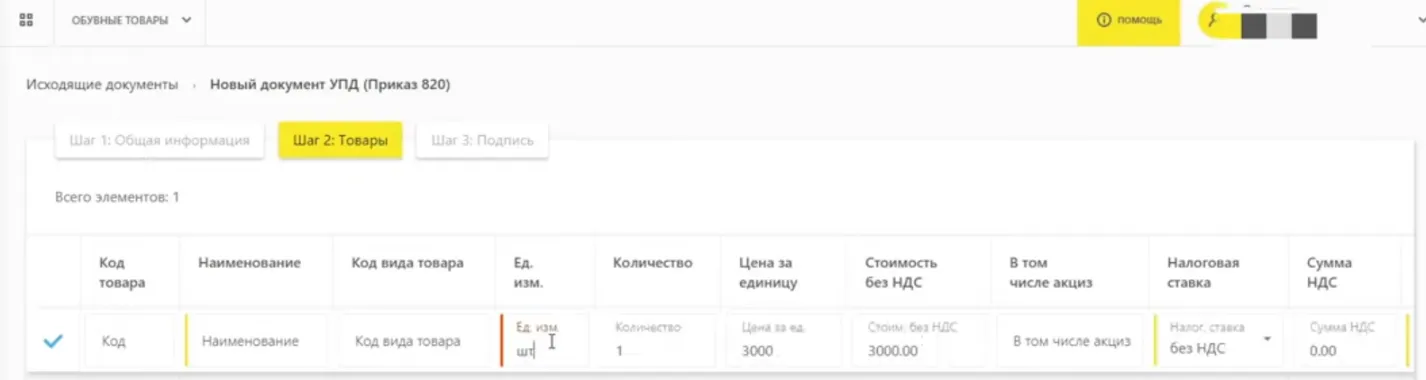Viewport: 1426px width, 380px height.
Task: Open Шаг 1: Общая информация tab
Action: tap(159, 141)
